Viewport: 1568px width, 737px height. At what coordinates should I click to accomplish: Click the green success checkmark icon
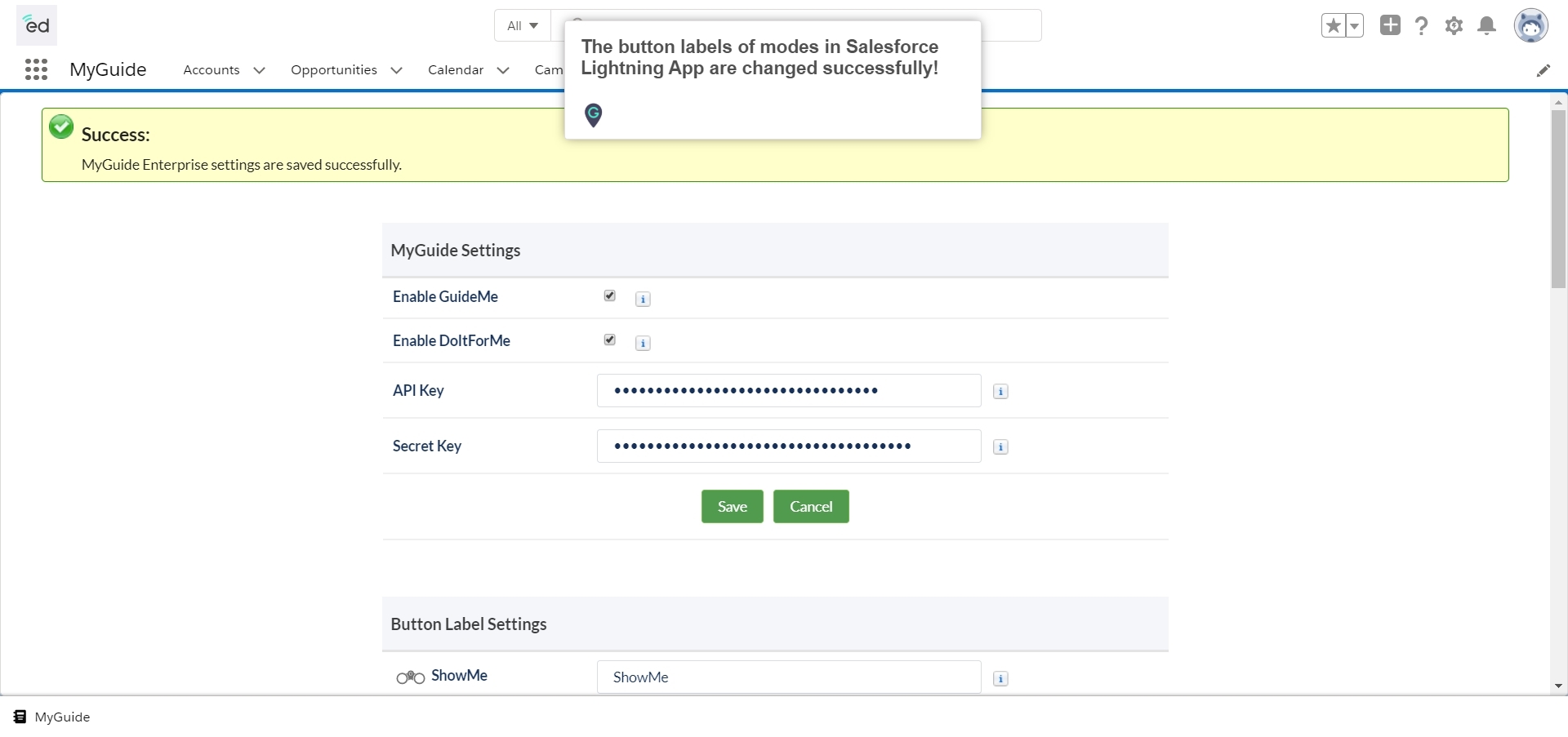point(61,127)
